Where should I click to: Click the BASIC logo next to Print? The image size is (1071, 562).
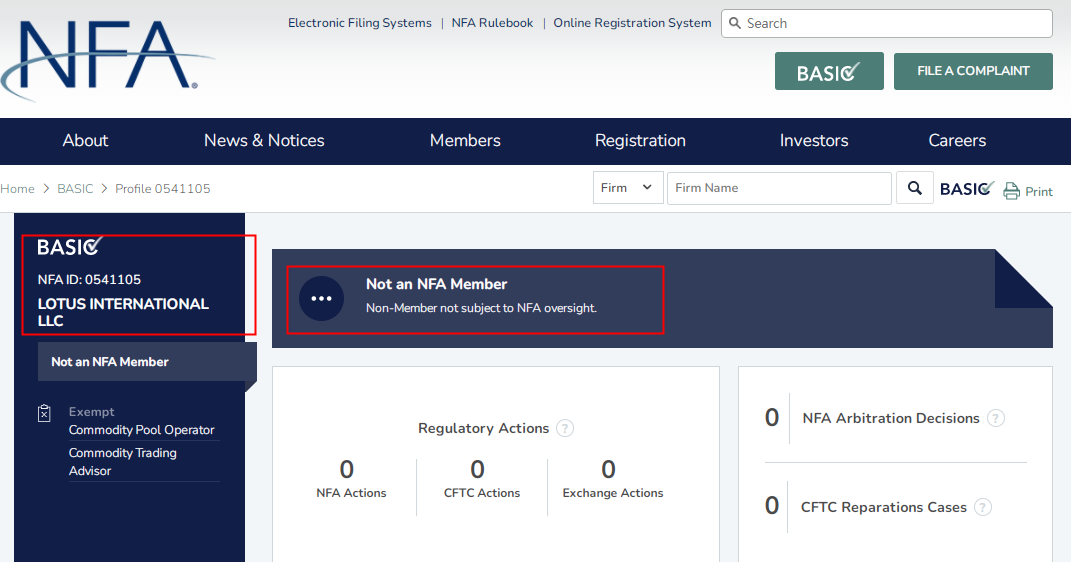pos(967,188)
